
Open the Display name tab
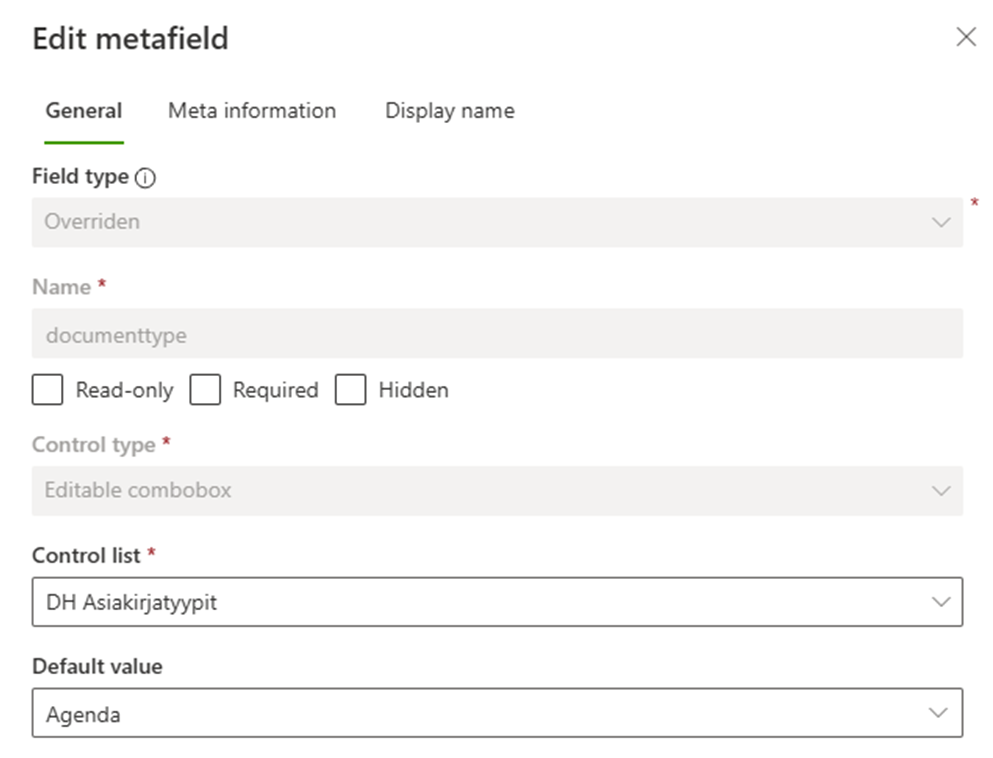point(449,111)
